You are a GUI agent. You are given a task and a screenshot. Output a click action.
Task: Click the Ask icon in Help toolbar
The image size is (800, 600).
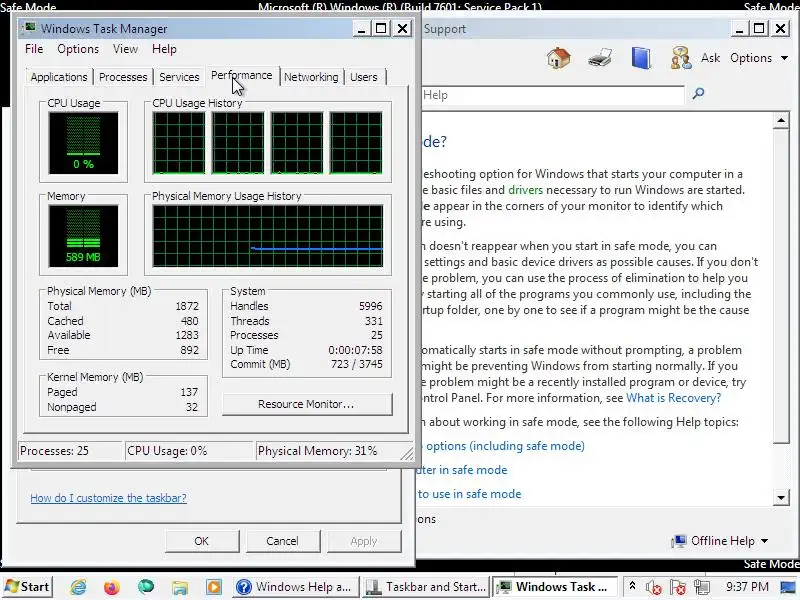pos(681,58)
